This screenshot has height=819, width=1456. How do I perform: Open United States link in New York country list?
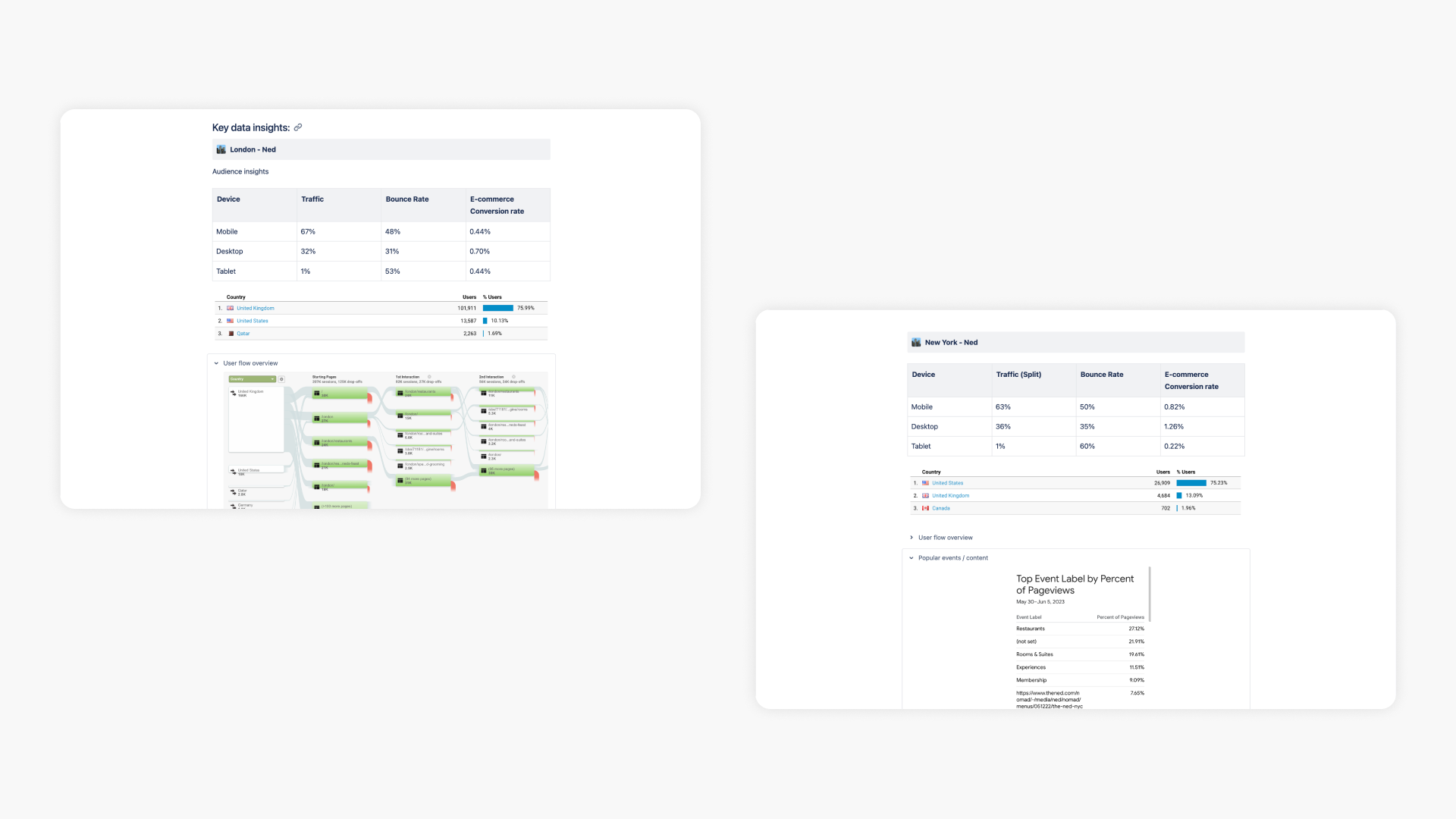point(947,483)
